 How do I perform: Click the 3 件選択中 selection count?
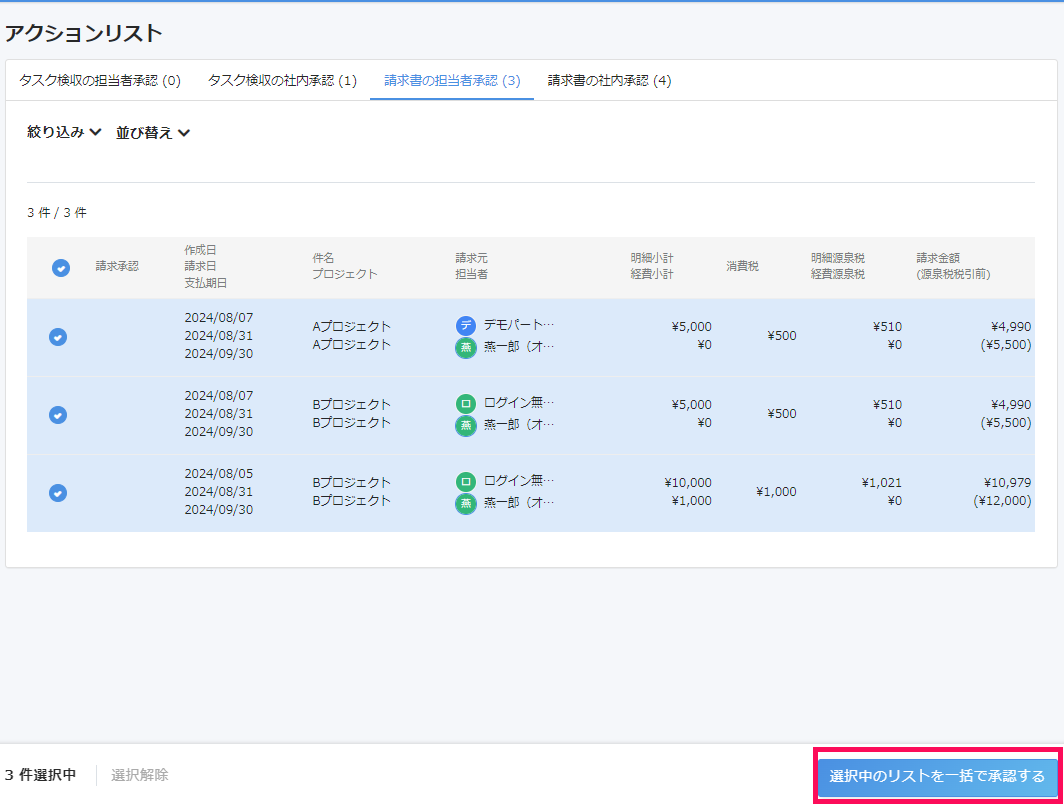(40, 775)
